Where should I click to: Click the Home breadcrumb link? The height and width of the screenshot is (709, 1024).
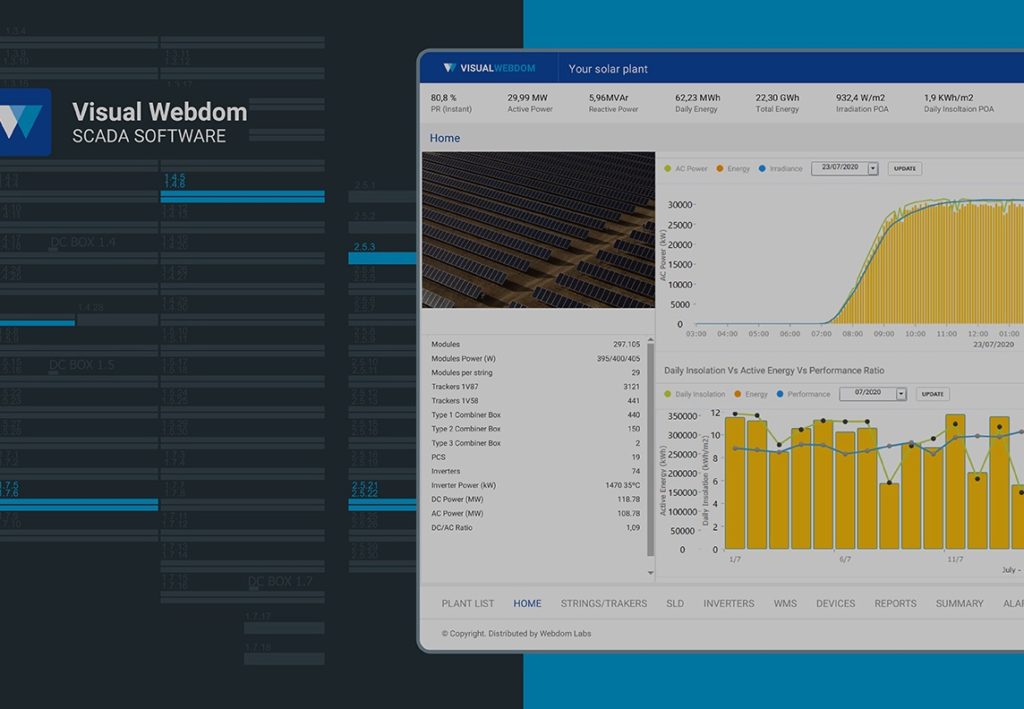tap(445, 138)
